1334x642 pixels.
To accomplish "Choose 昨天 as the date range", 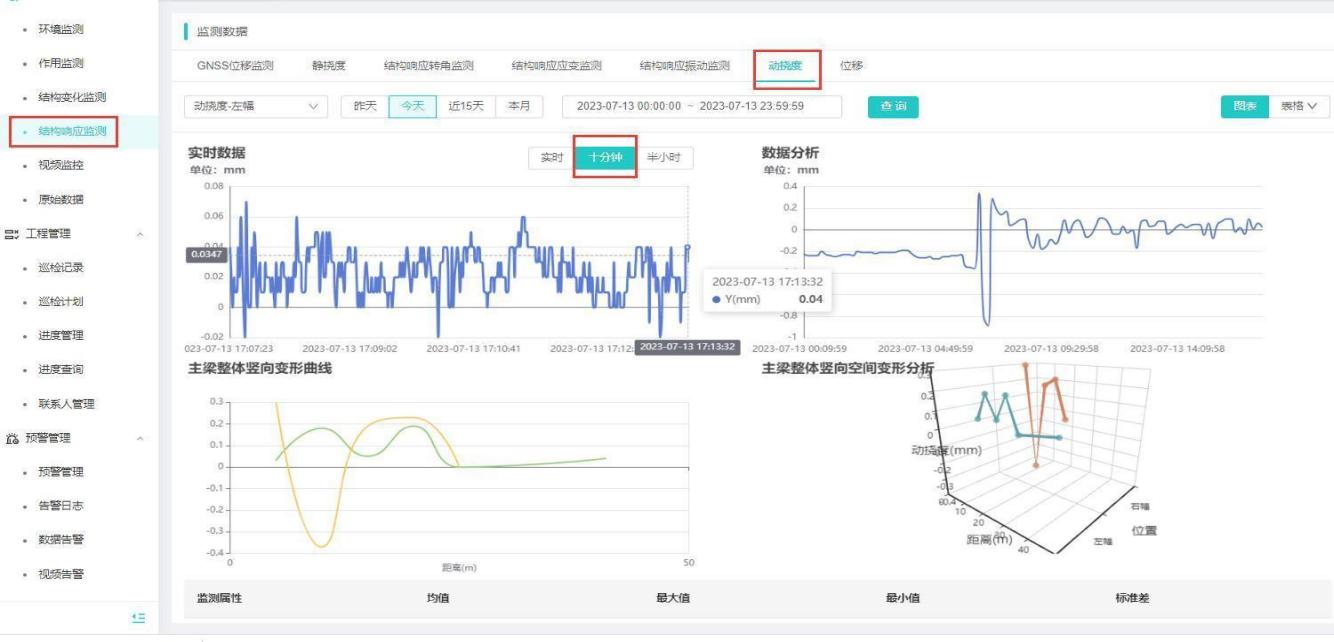I will click(x=365, y=106).
